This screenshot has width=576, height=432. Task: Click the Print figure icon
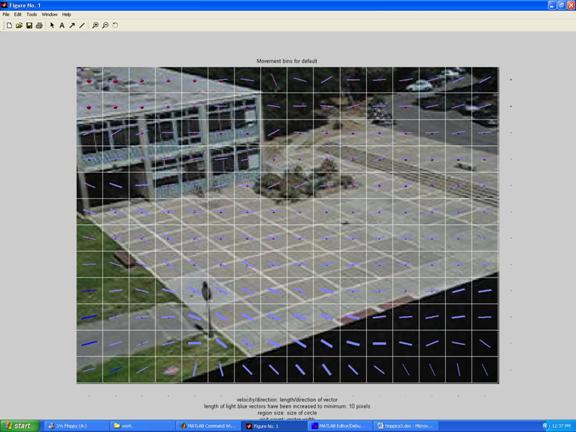pyautogui.click(x=39, y=25)
